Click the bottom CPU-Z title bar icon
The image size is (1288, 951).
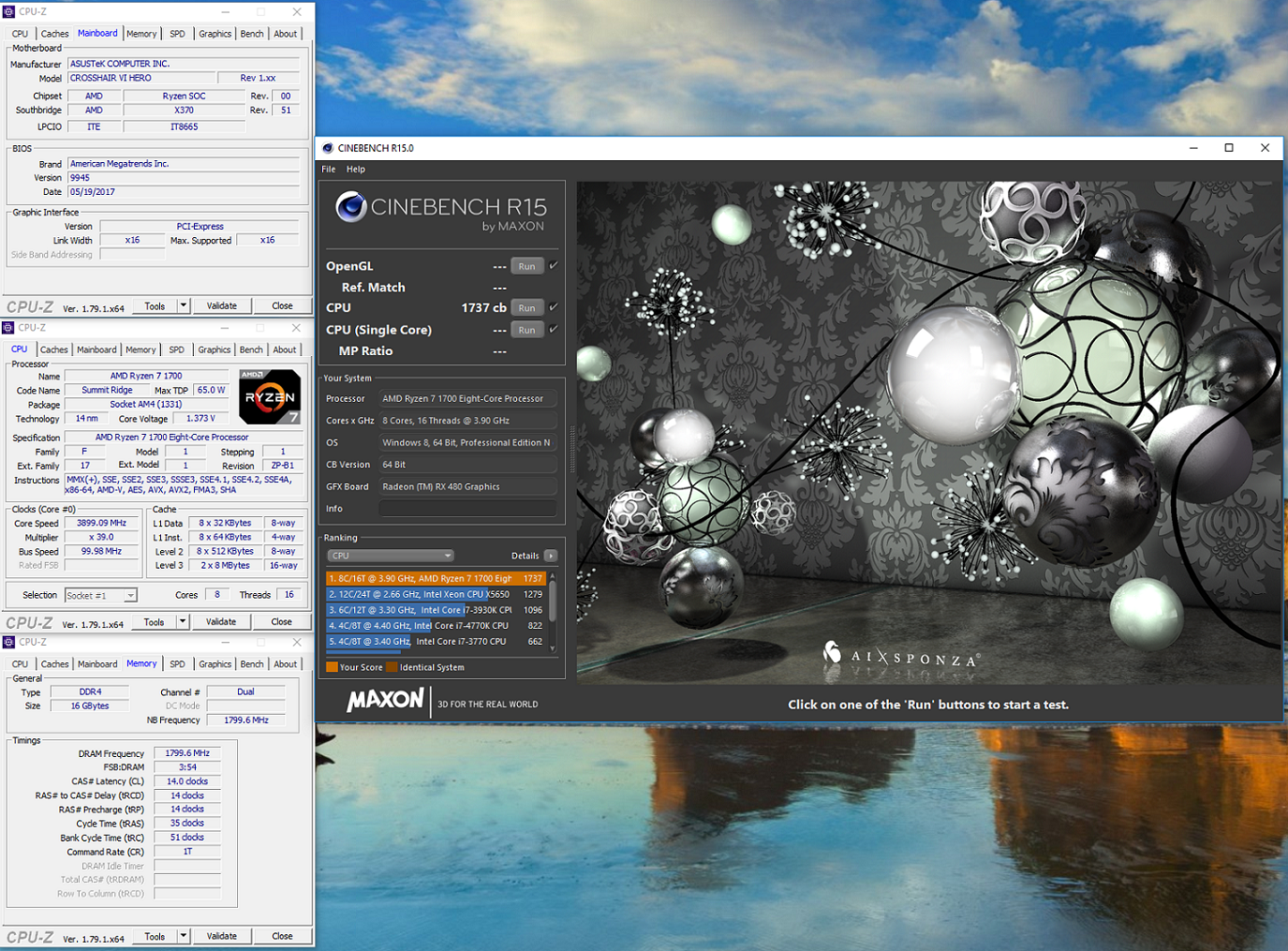[8, 643]
